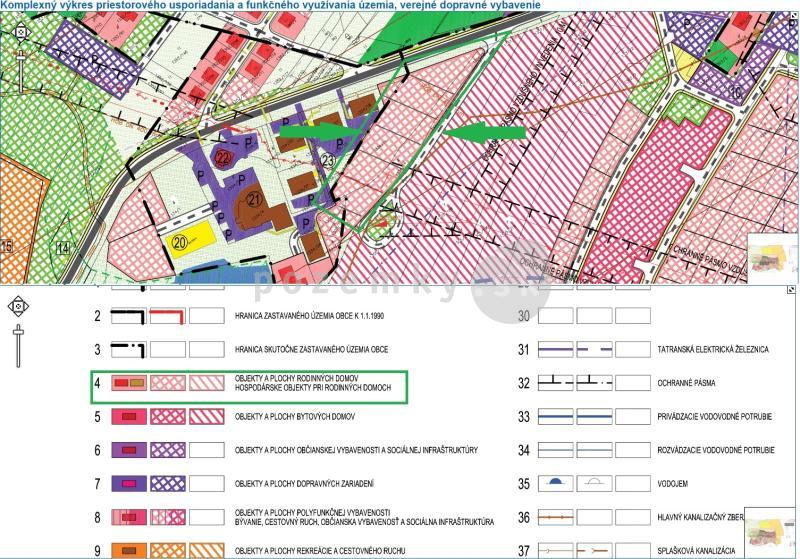Click the lower part of map zoom slider track
The width and height of the screenshot is (800, 559).
(x=20, y=77)
